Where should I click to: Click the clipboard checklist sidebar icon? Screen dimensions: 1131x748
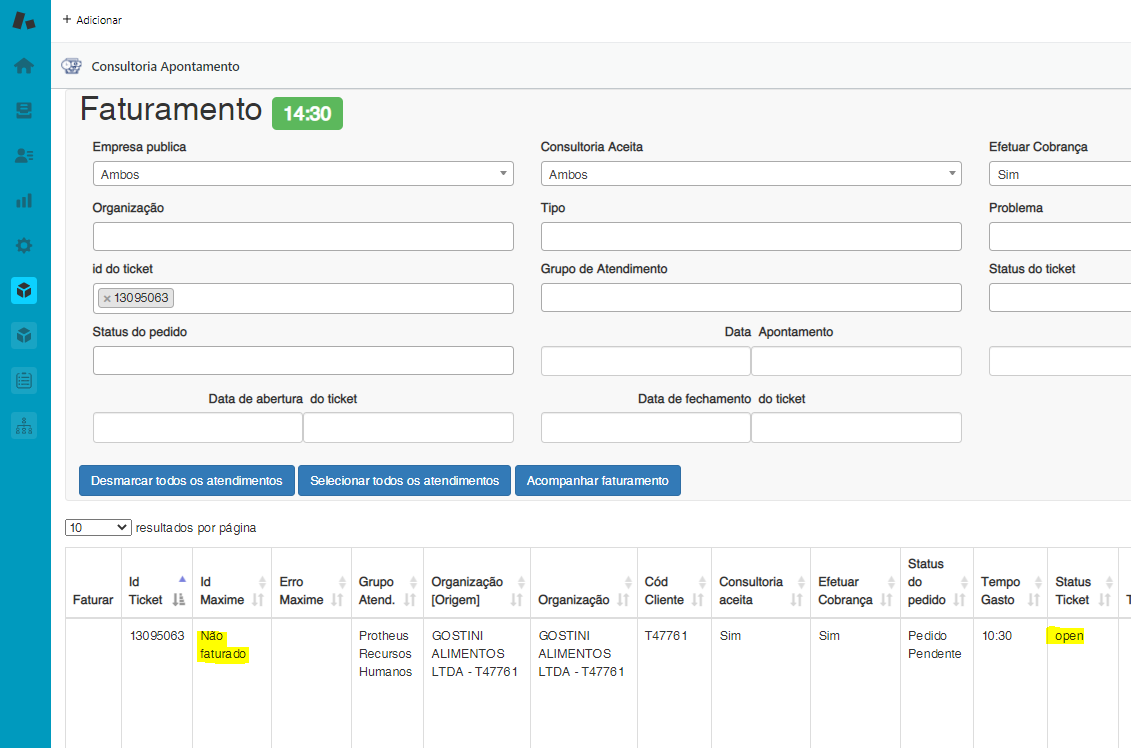24,381
